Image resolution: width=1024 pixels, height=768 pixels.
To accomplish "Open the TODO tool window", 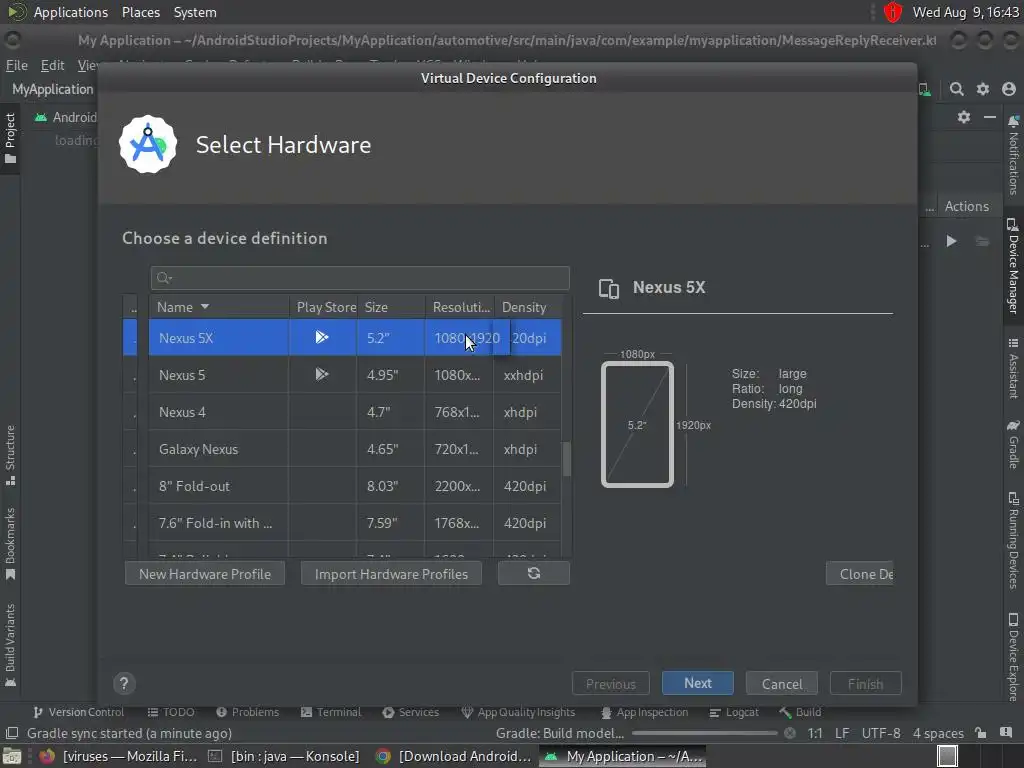I will (x=171, y=712).
